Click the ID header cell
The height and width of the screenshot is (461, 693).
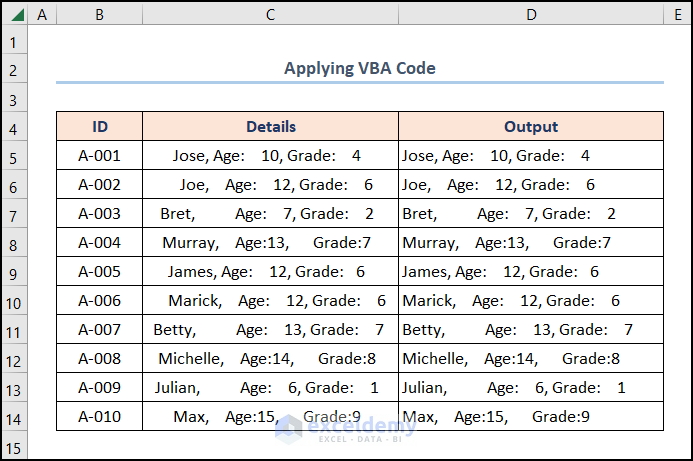(99, 127)
